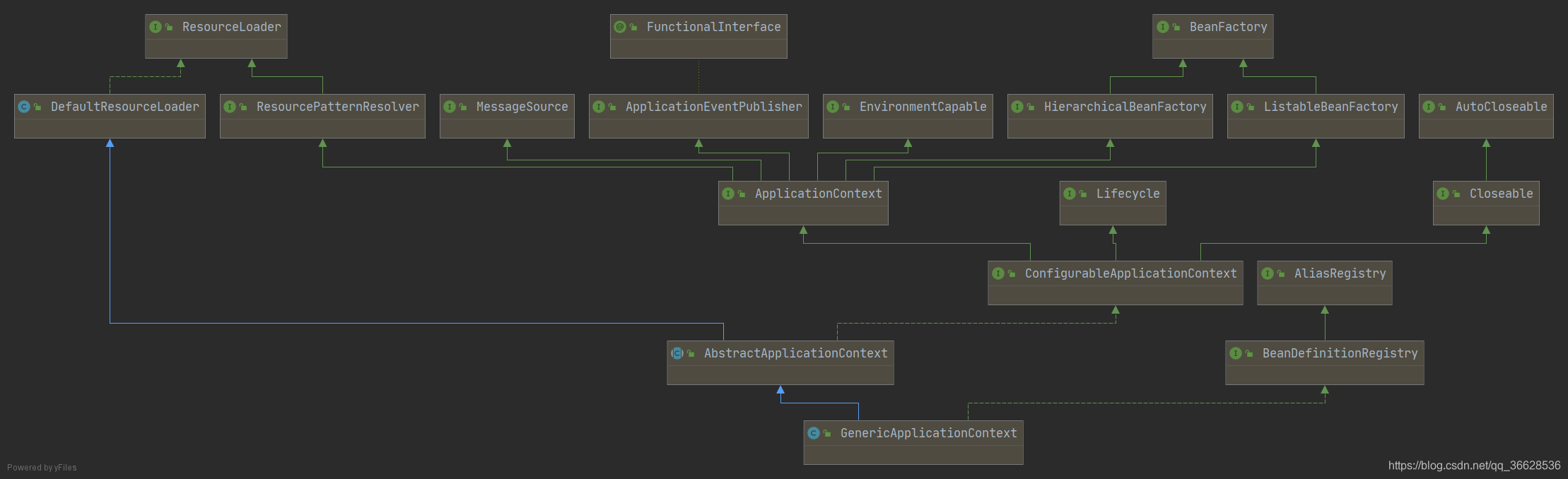
Task: Click the interface icon of Lifecycle node
Action: click(1070, 194)
